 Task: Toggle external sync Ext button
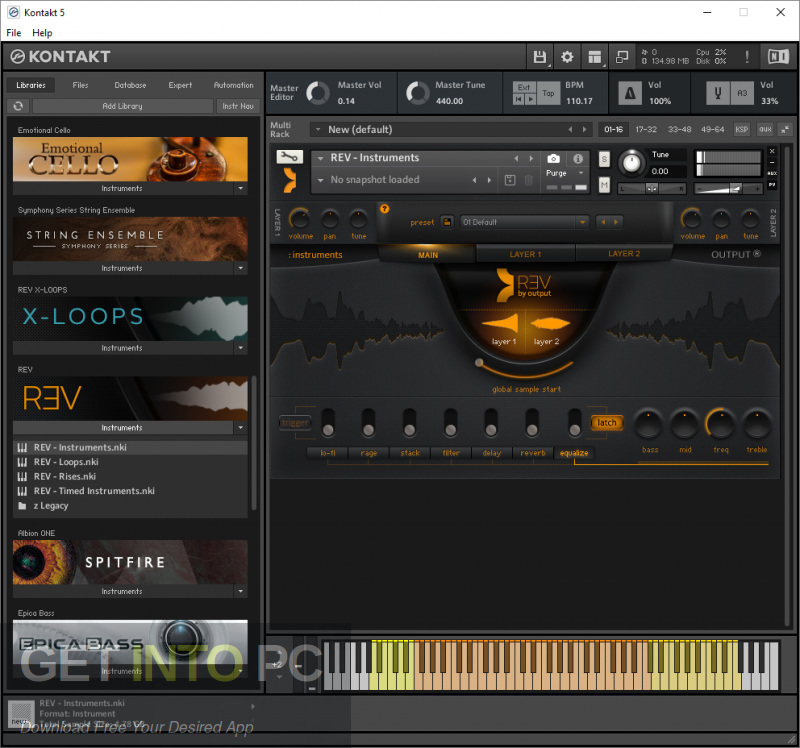523,87
